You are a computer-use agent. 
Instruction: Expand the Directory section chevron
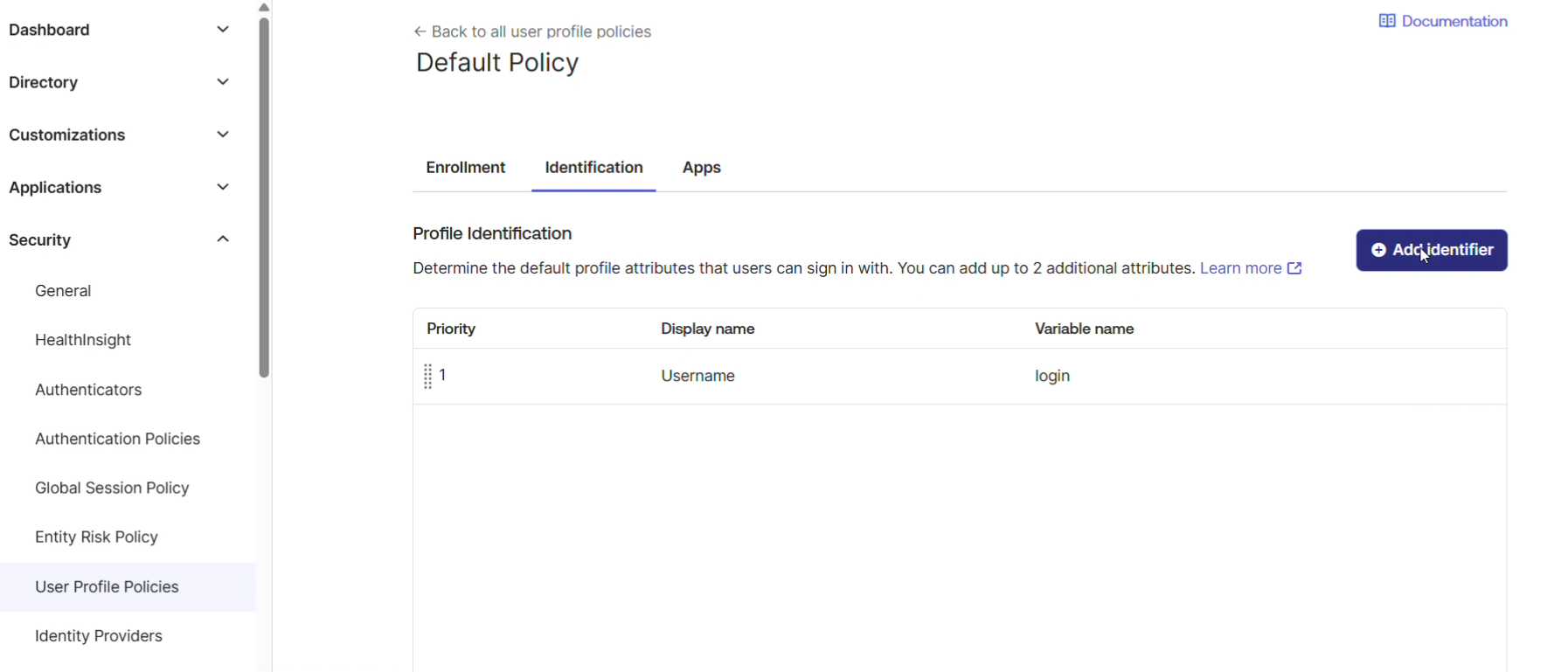click(x=223, y=82)
